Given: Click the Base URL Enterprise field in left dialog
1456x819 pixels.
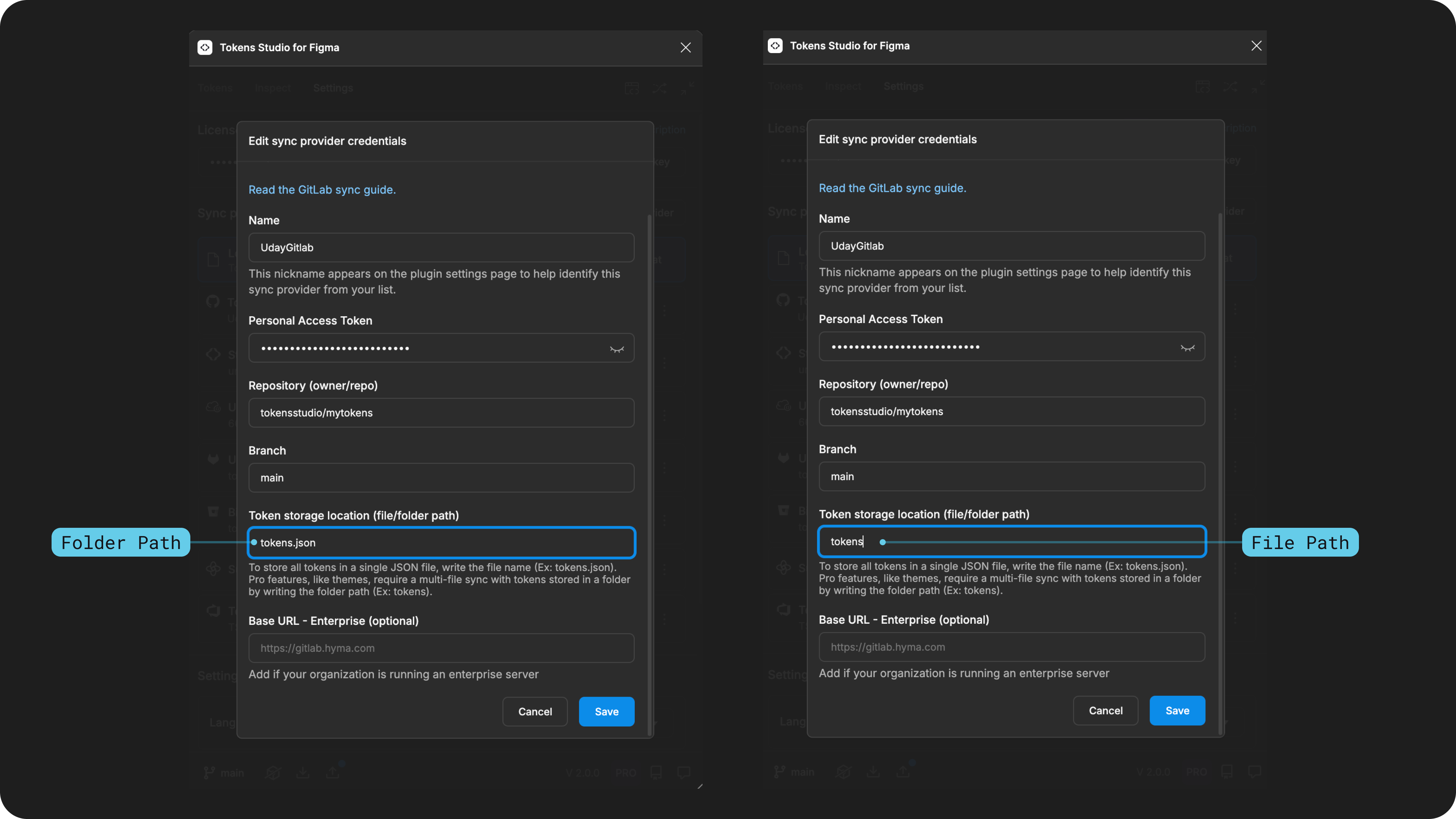Looking at the screenshot, I should (441, 648).
